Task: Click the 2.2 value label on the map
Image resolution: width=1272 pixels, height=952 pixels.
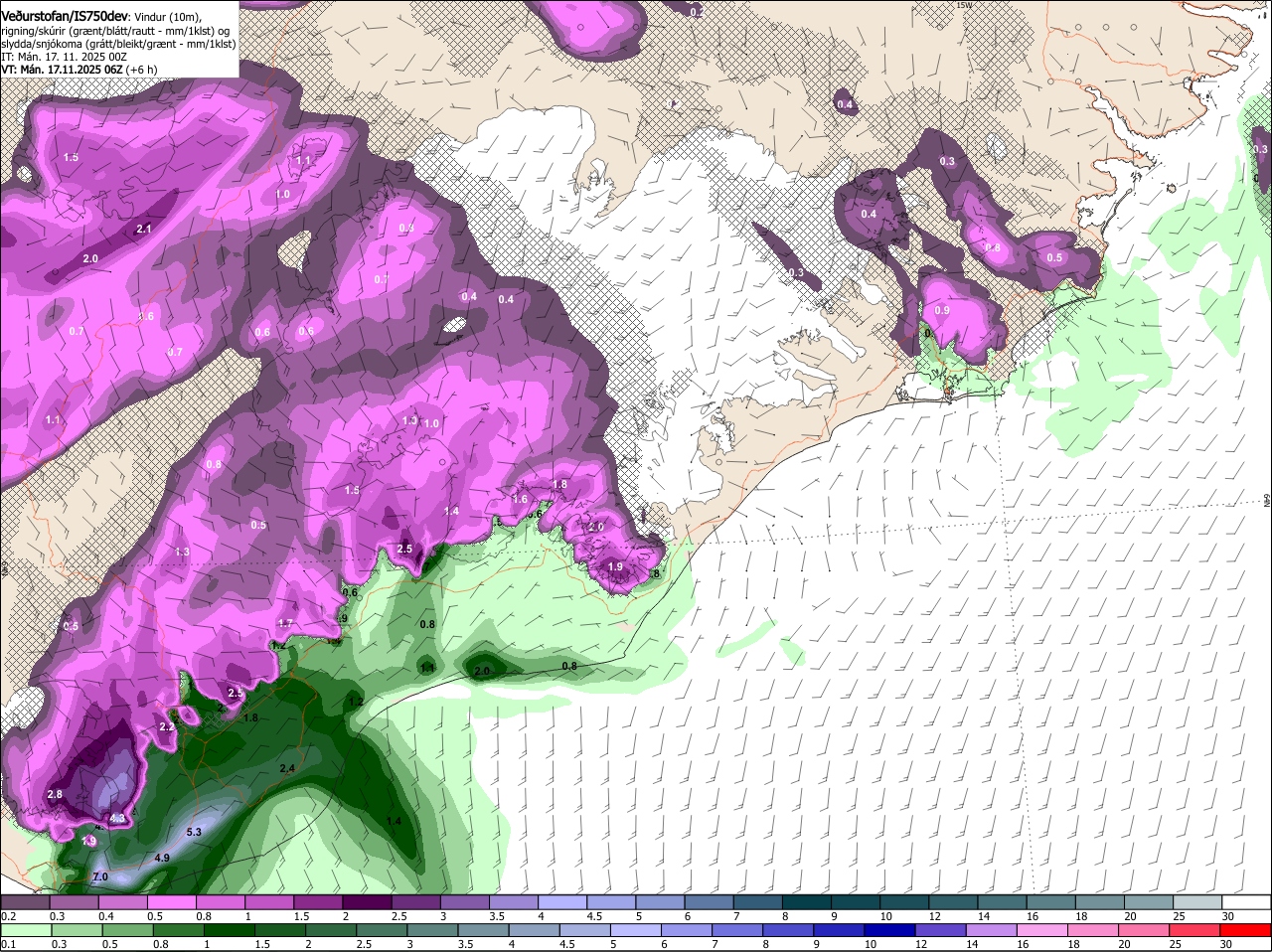Action: point(167,727)
